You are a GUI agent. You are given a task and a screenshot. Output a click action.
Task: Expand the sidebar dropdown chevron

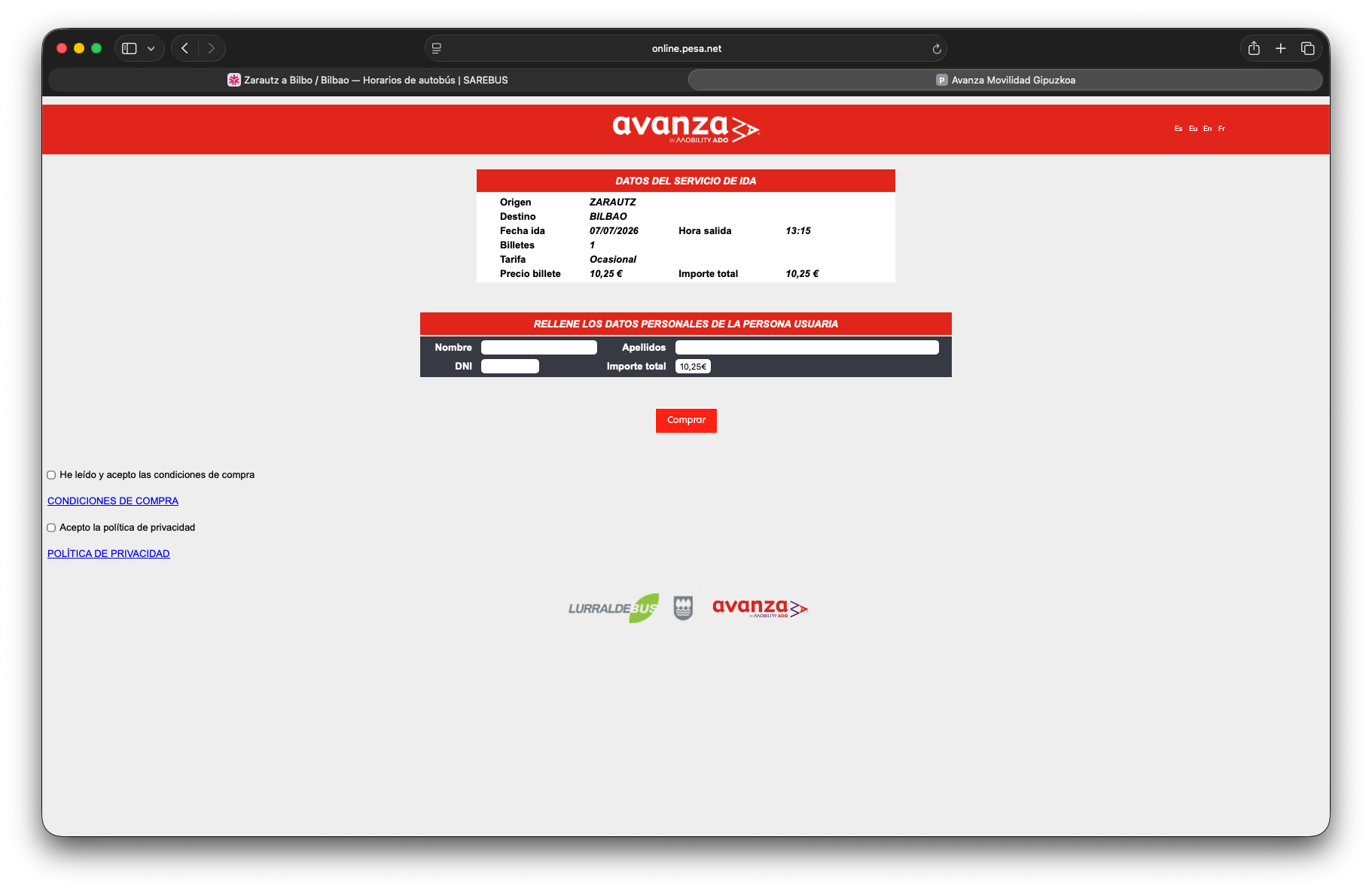pos(151,48)
